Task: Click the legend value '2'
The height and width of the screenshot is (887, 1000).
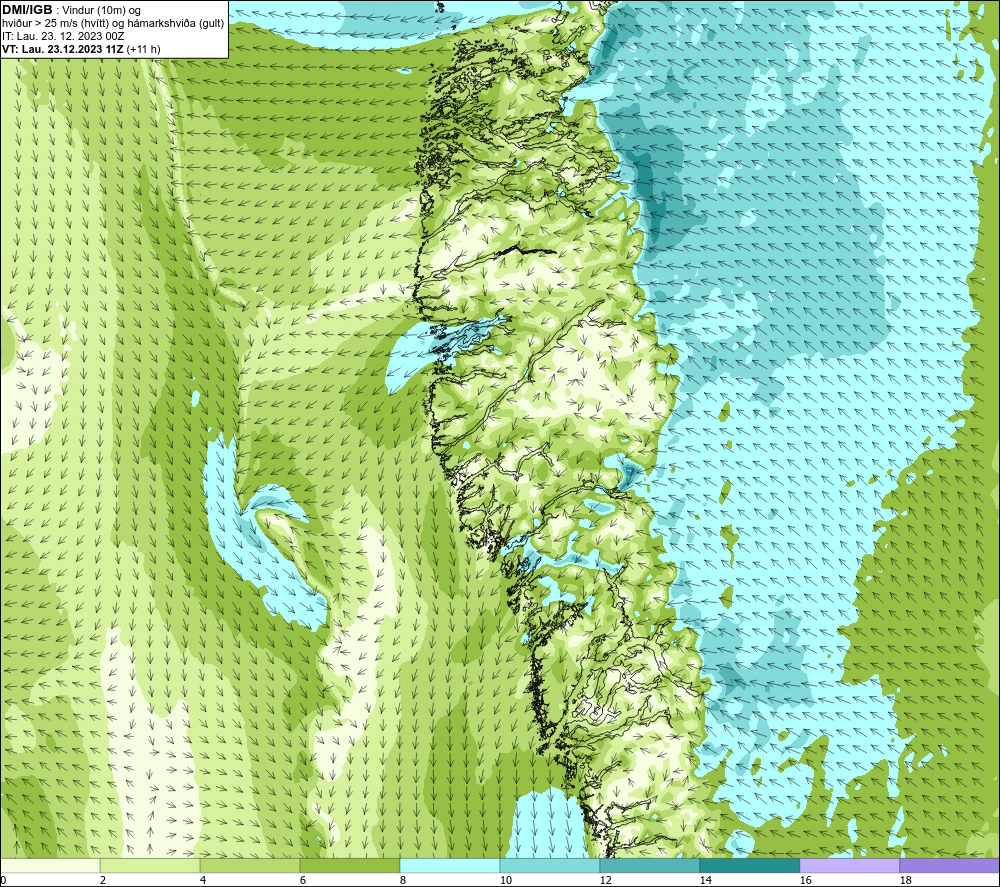Action: coord(103,881)
